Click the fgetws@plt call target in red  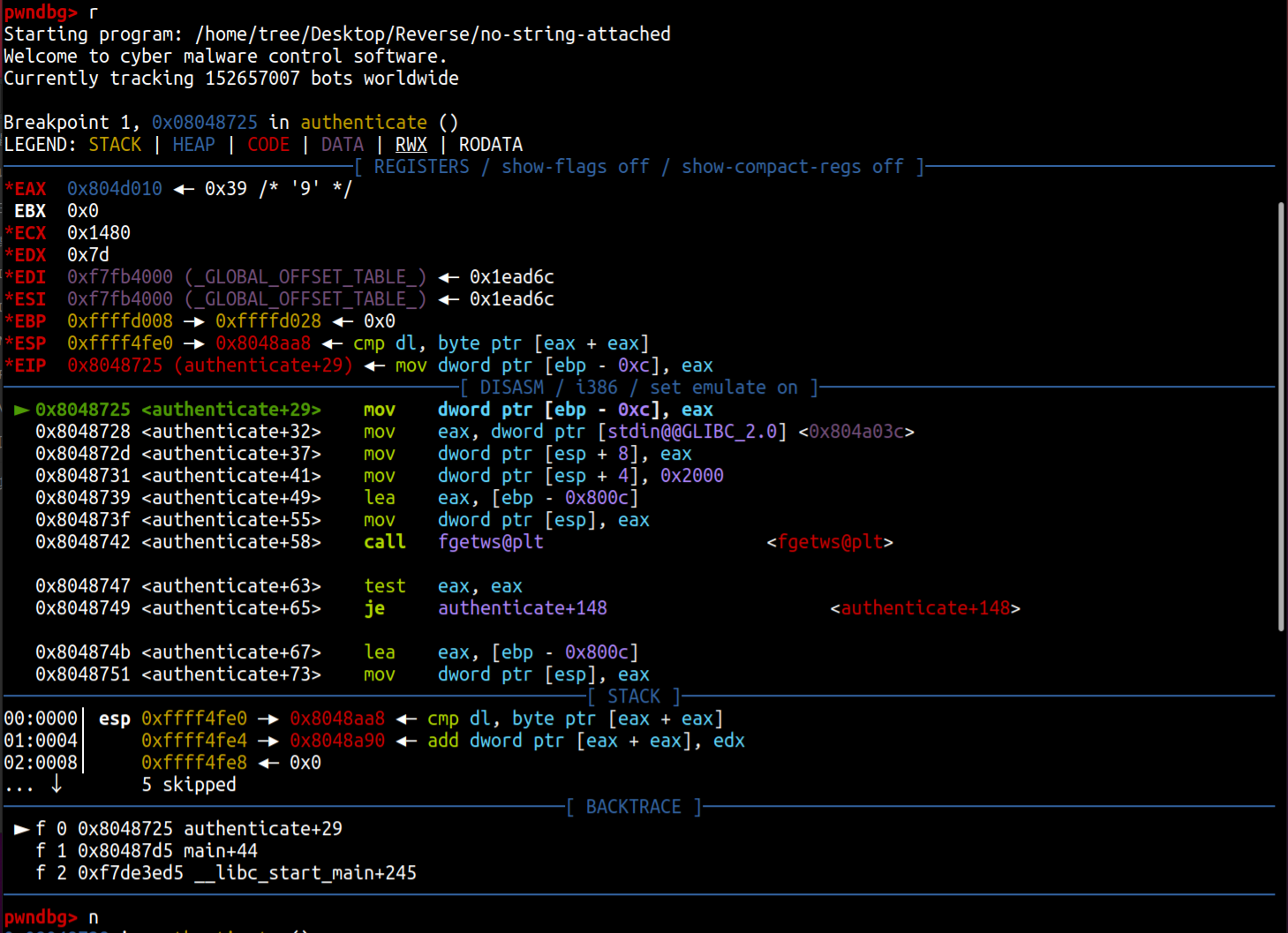click(830, 542)
